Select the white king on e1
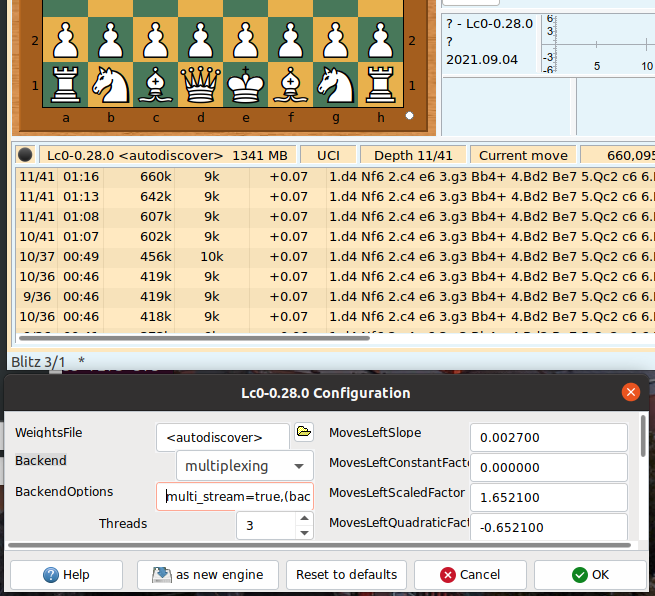 tap(246, 85)
